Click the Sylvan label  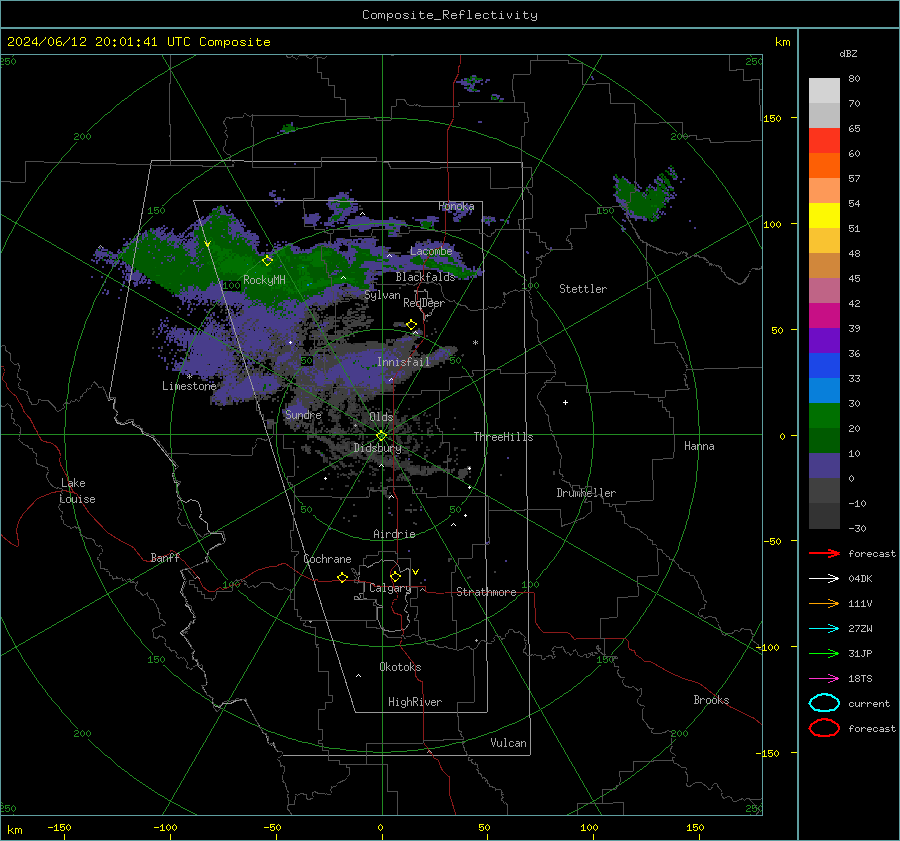point(382,295)
